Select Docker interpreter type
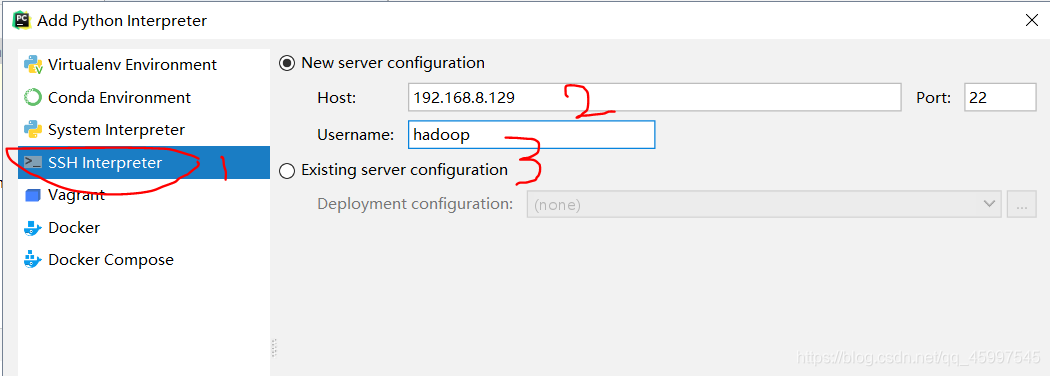 click(143, 228)
